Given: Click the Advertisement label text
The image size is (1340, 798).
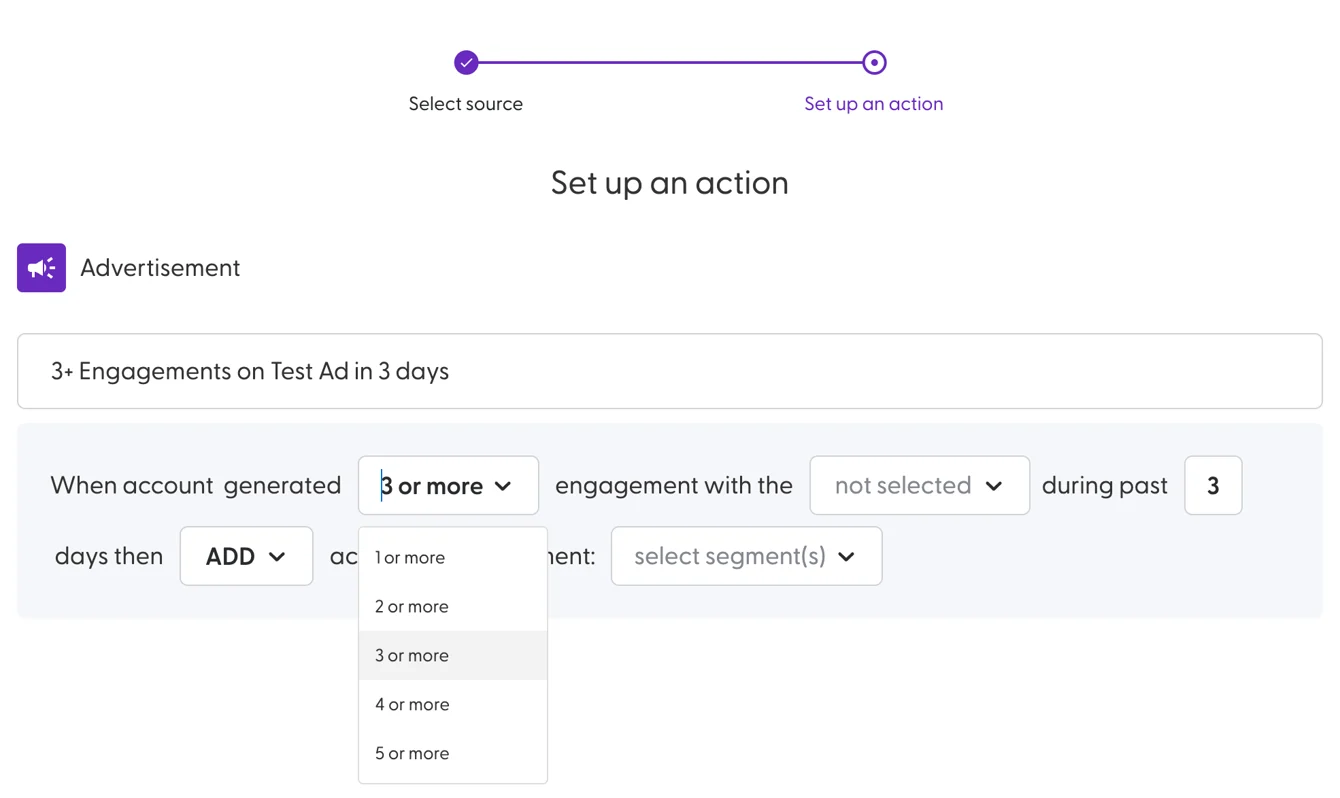Looking at the screenshot, I should click(x=160, y=268).
